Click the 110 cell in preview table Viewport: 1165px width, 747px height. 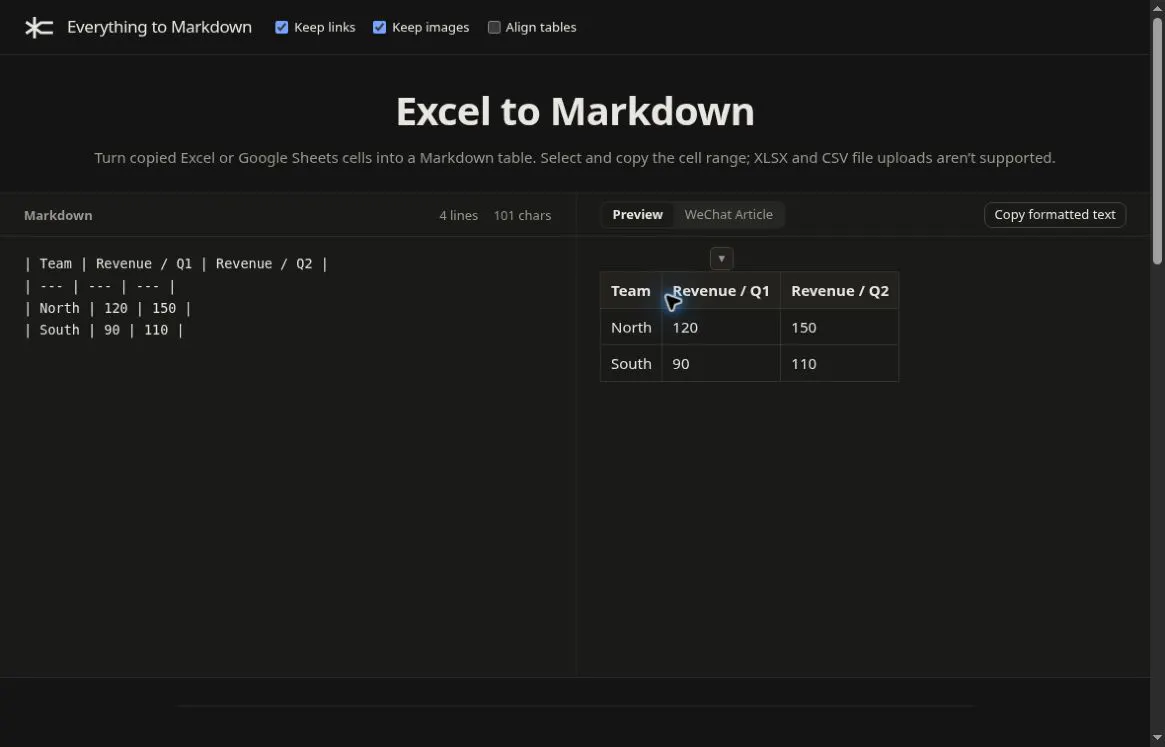(x=840, y=363)
